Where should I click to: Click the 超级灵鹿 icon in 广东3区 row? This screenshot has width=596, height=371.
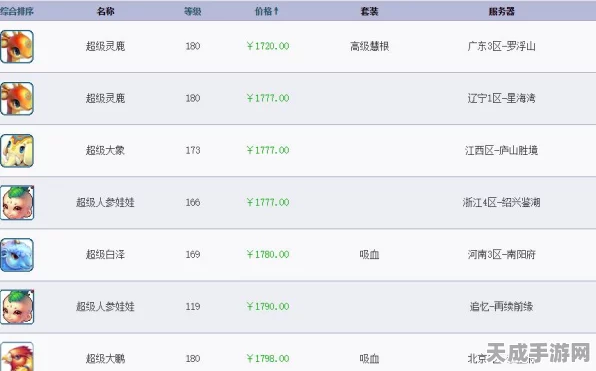coord(17,46)
